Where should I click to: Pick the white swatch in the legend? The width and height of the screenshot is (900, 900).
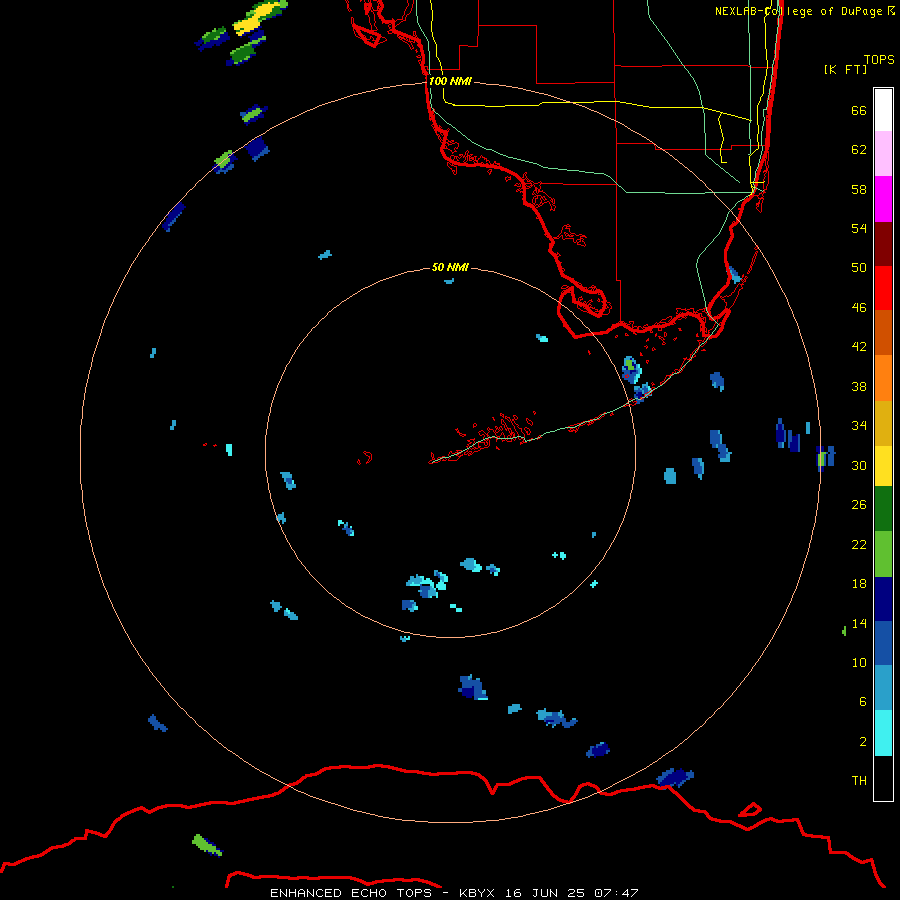click(x=883, y=110)
